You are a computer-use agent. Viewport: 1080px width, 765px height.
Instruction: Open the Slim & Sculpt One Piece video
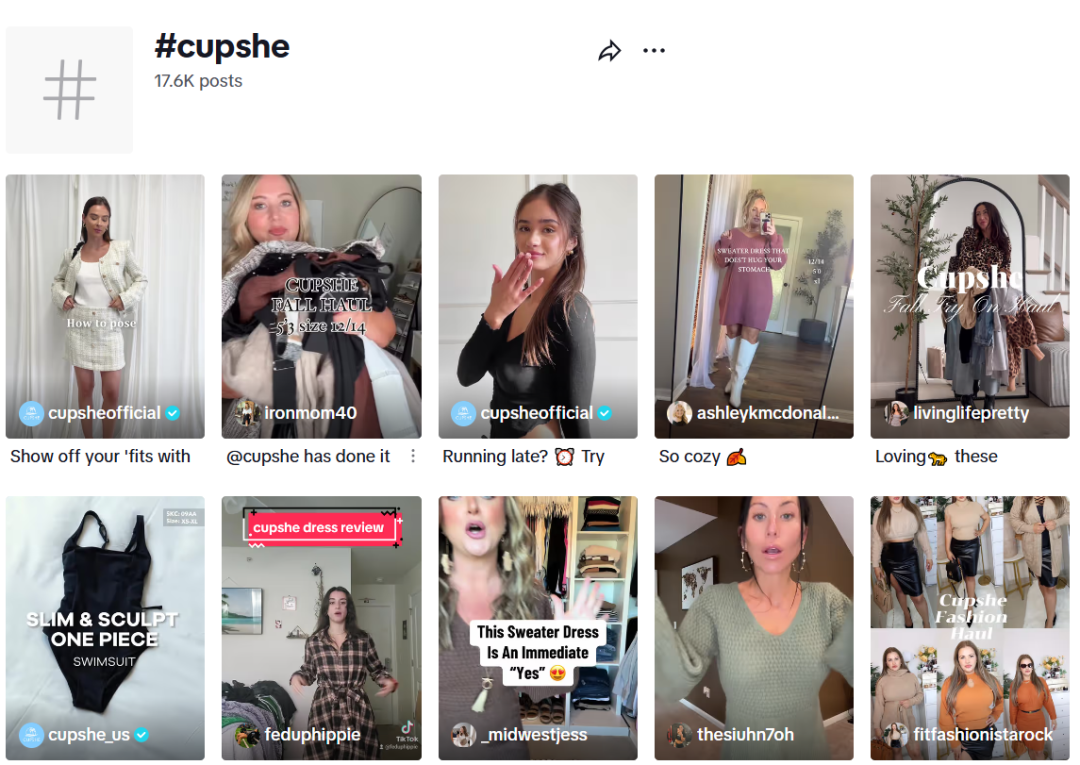[105, 628]
